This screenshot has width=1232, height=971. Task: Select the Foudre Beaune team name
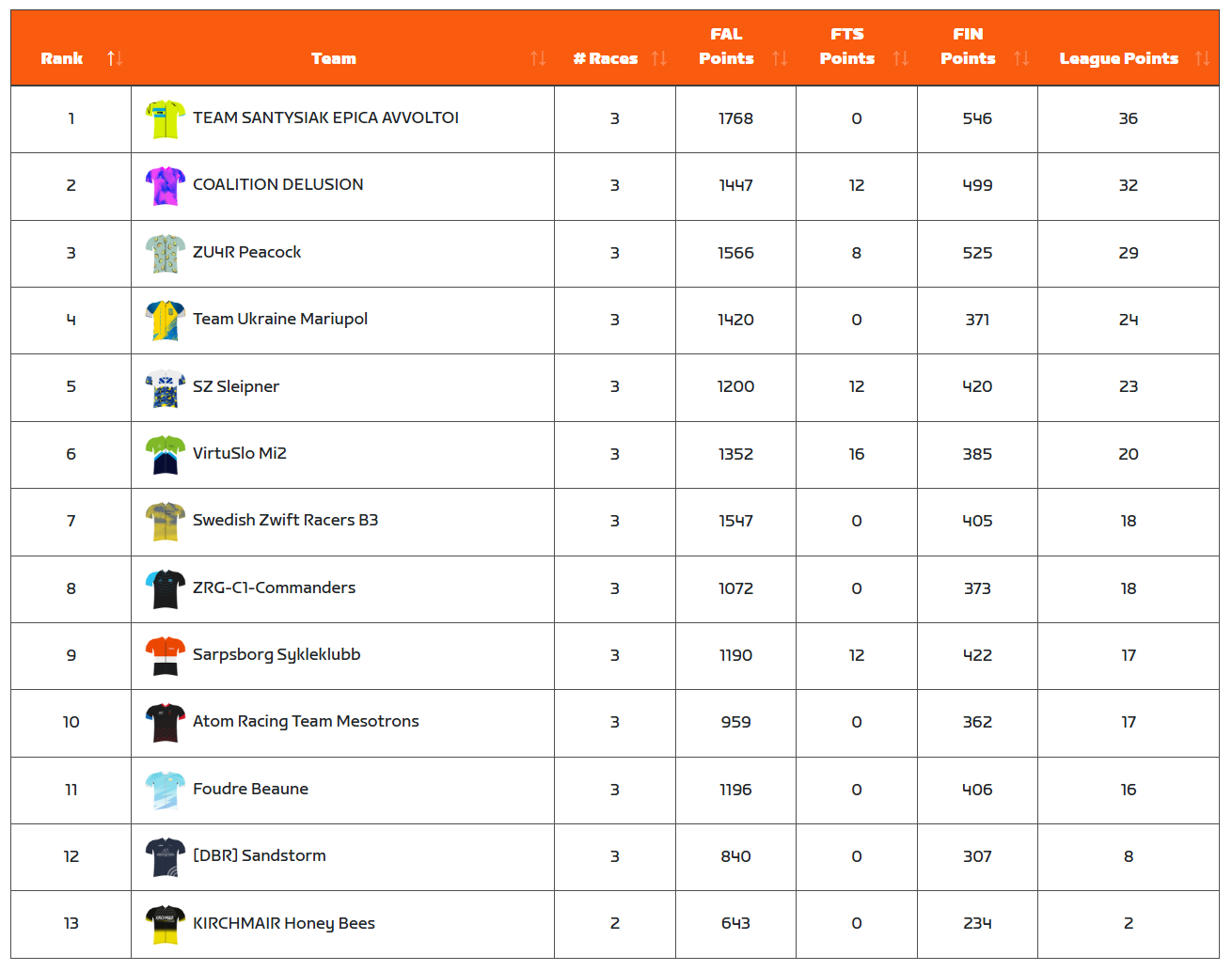coord(250,789)
